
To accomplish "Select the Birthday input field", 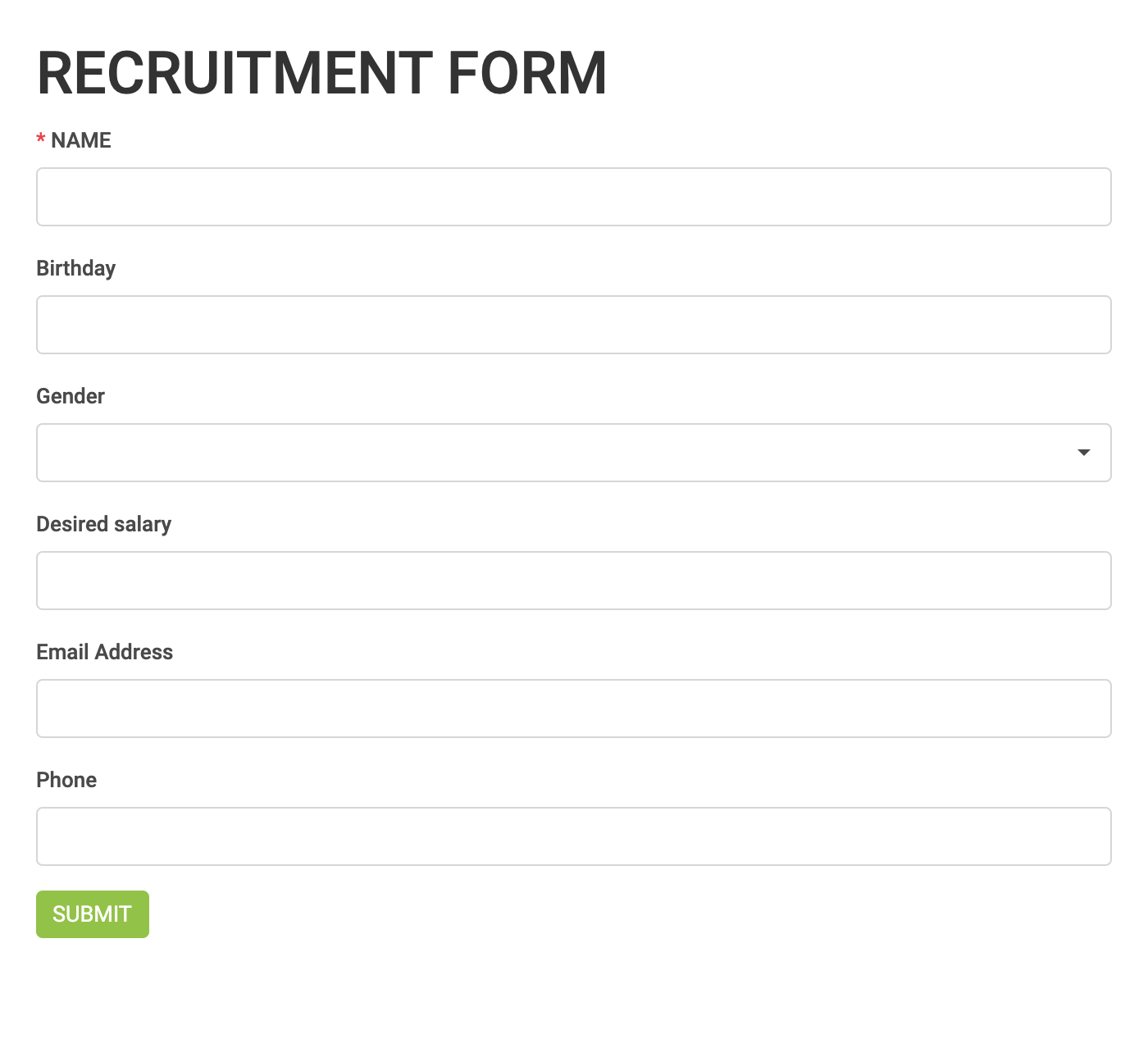I will (x=572, y=325).
